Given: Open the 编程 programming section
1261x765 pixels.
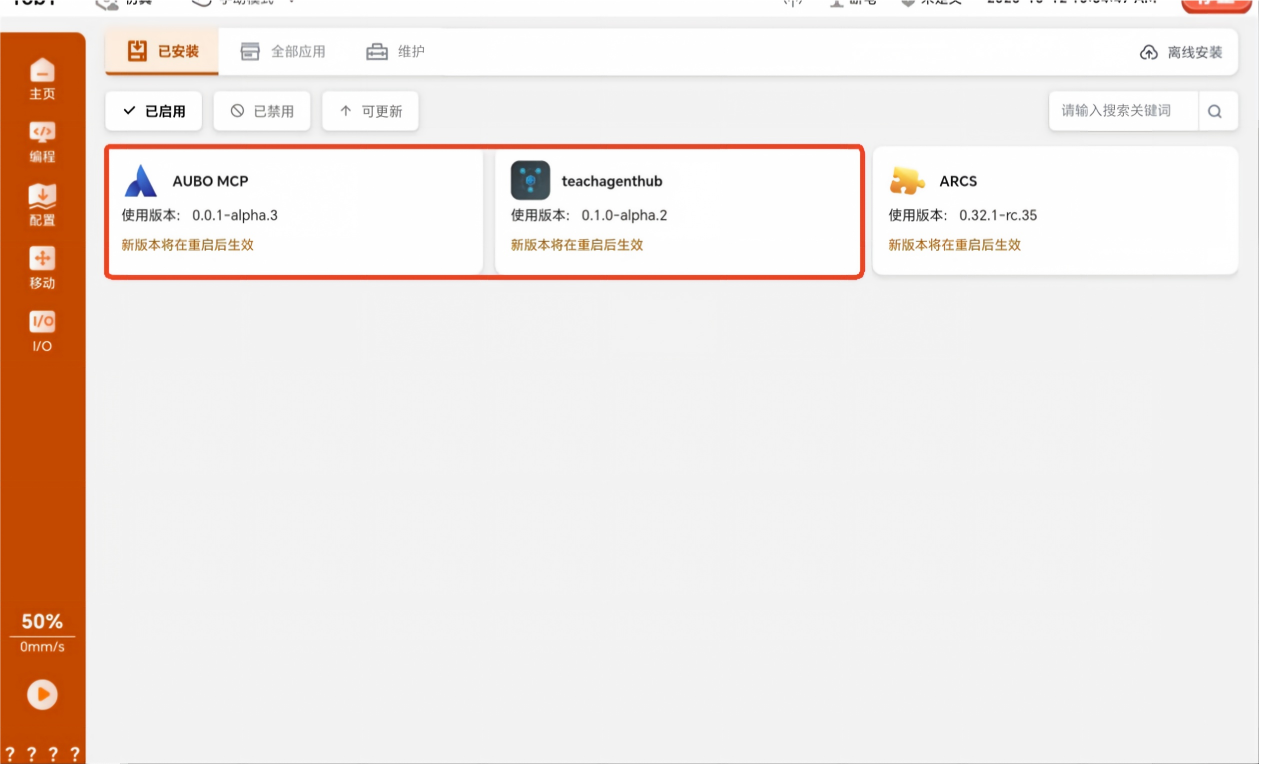Looking at the screenshot, I should coord(42,142).
